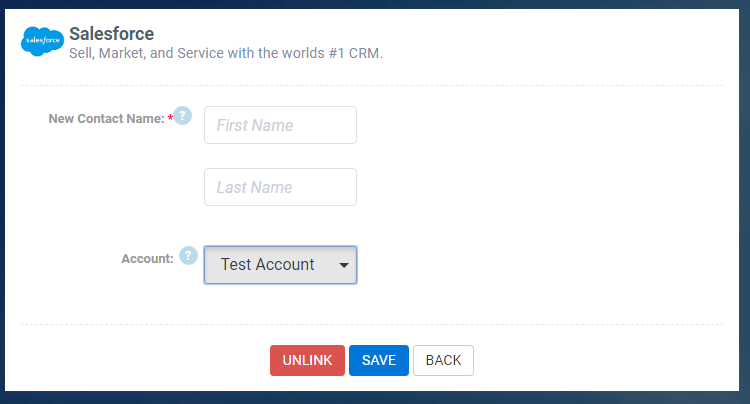Click the dashed divider above the buttons
This screenshot has height=404, width=750.
click(x=372, y=324)
